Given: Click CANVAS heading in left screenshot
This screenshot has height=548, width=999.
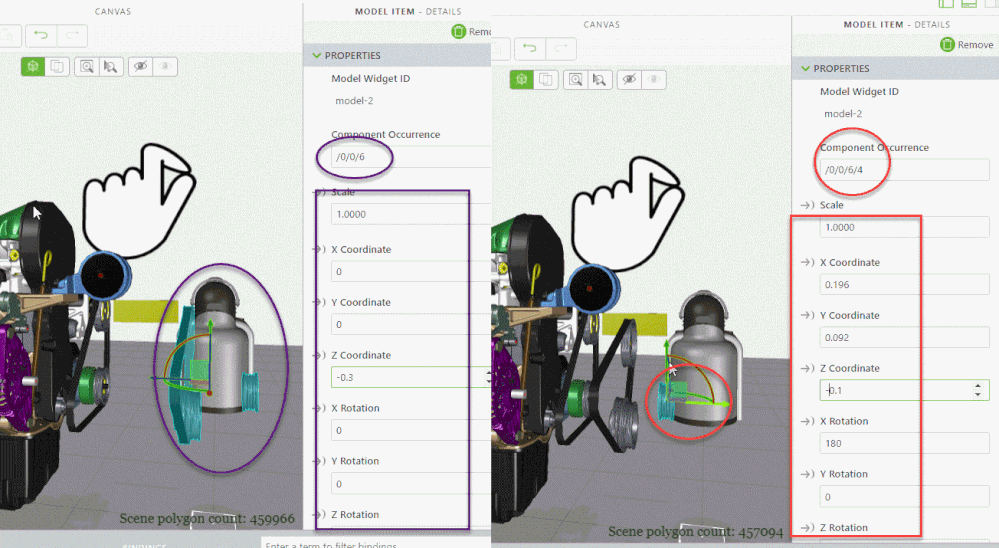Looking at the screenshot, I should 113,11.
